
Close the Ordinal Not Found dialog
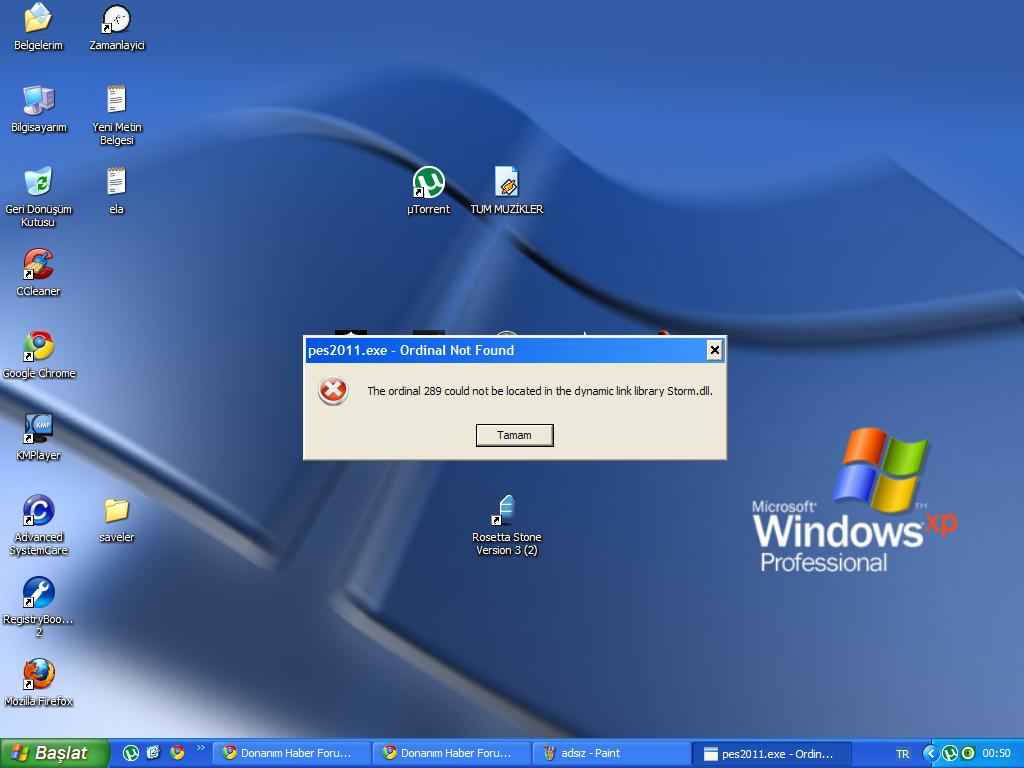coord(714,350)
